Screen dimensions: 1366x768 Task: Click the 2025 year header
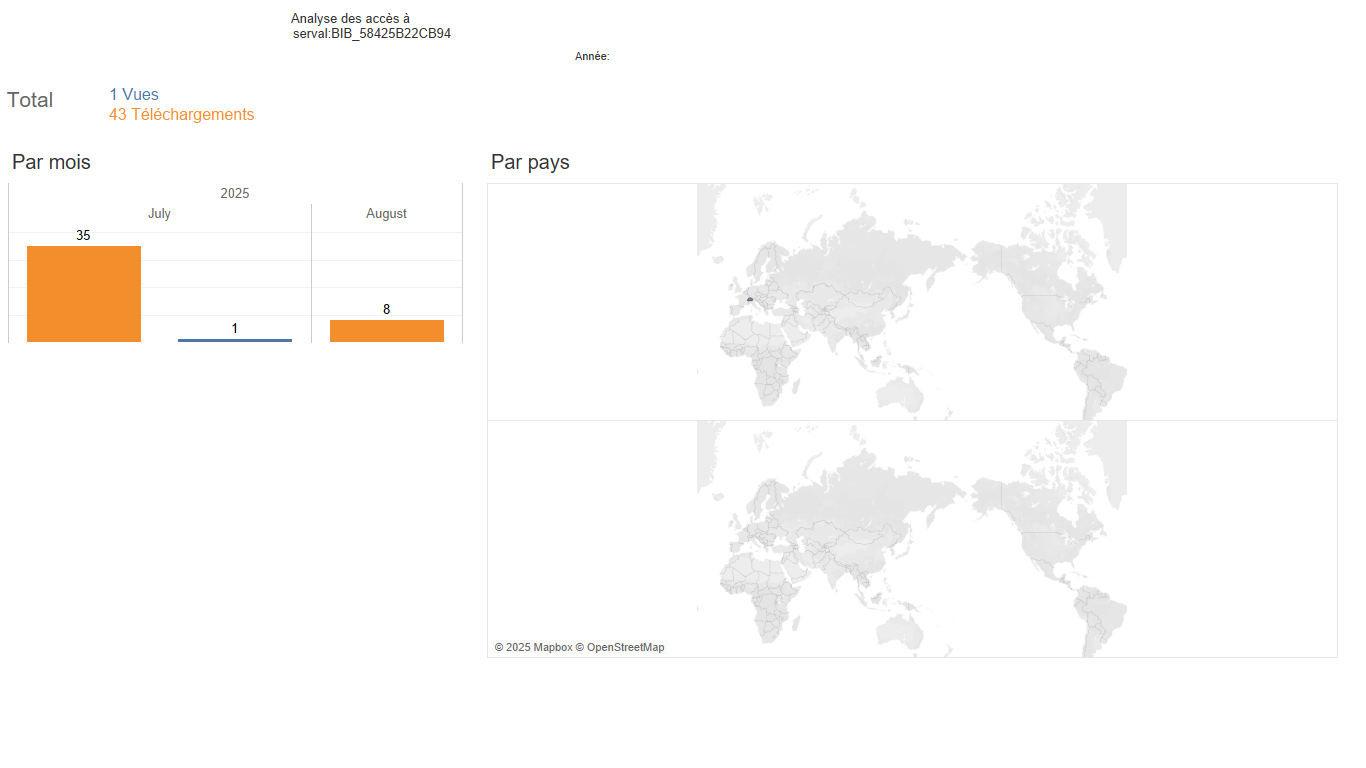coord(235,194)
